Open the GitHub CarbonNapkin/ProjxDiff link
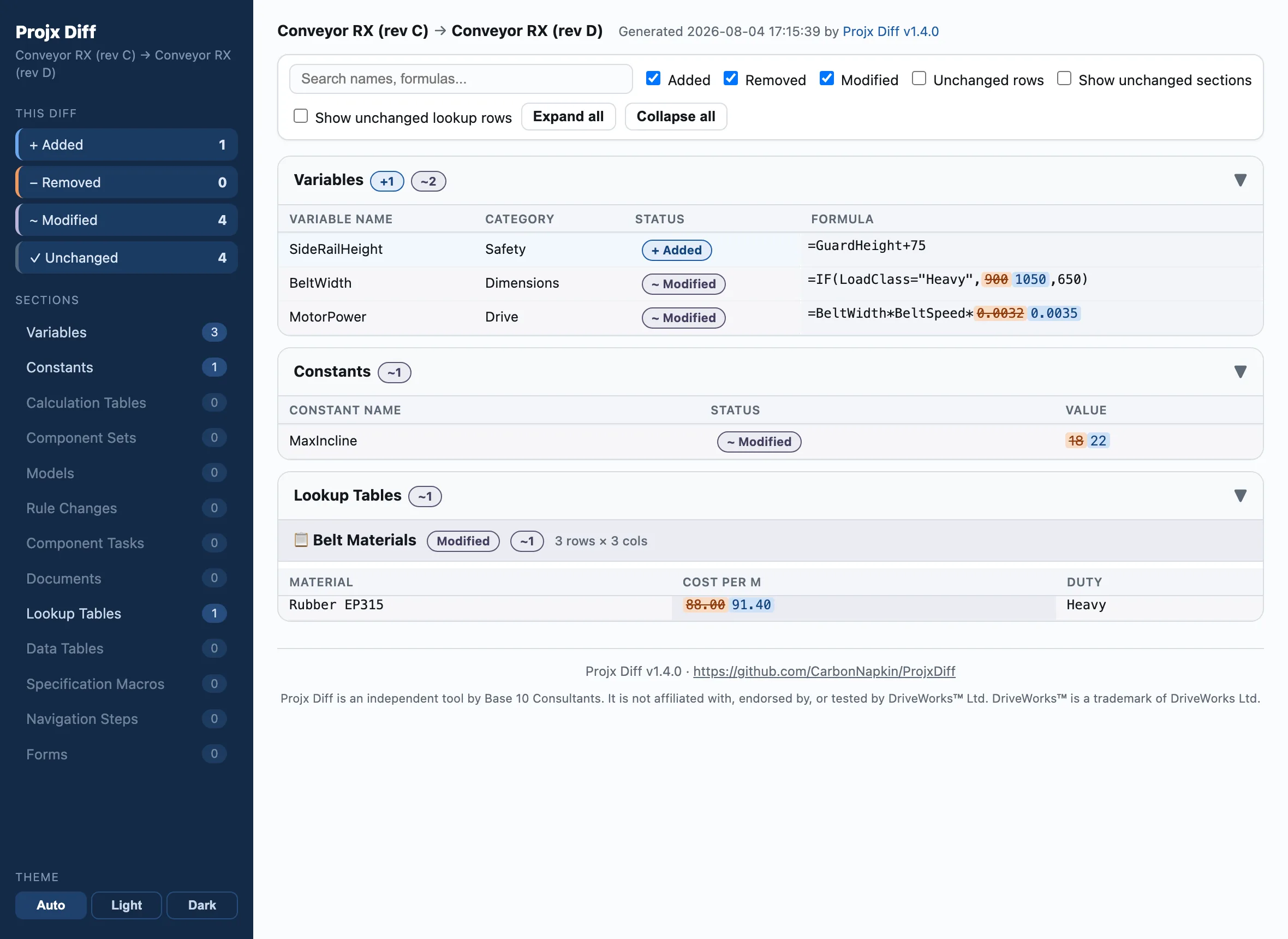 [x=824, y=671]
